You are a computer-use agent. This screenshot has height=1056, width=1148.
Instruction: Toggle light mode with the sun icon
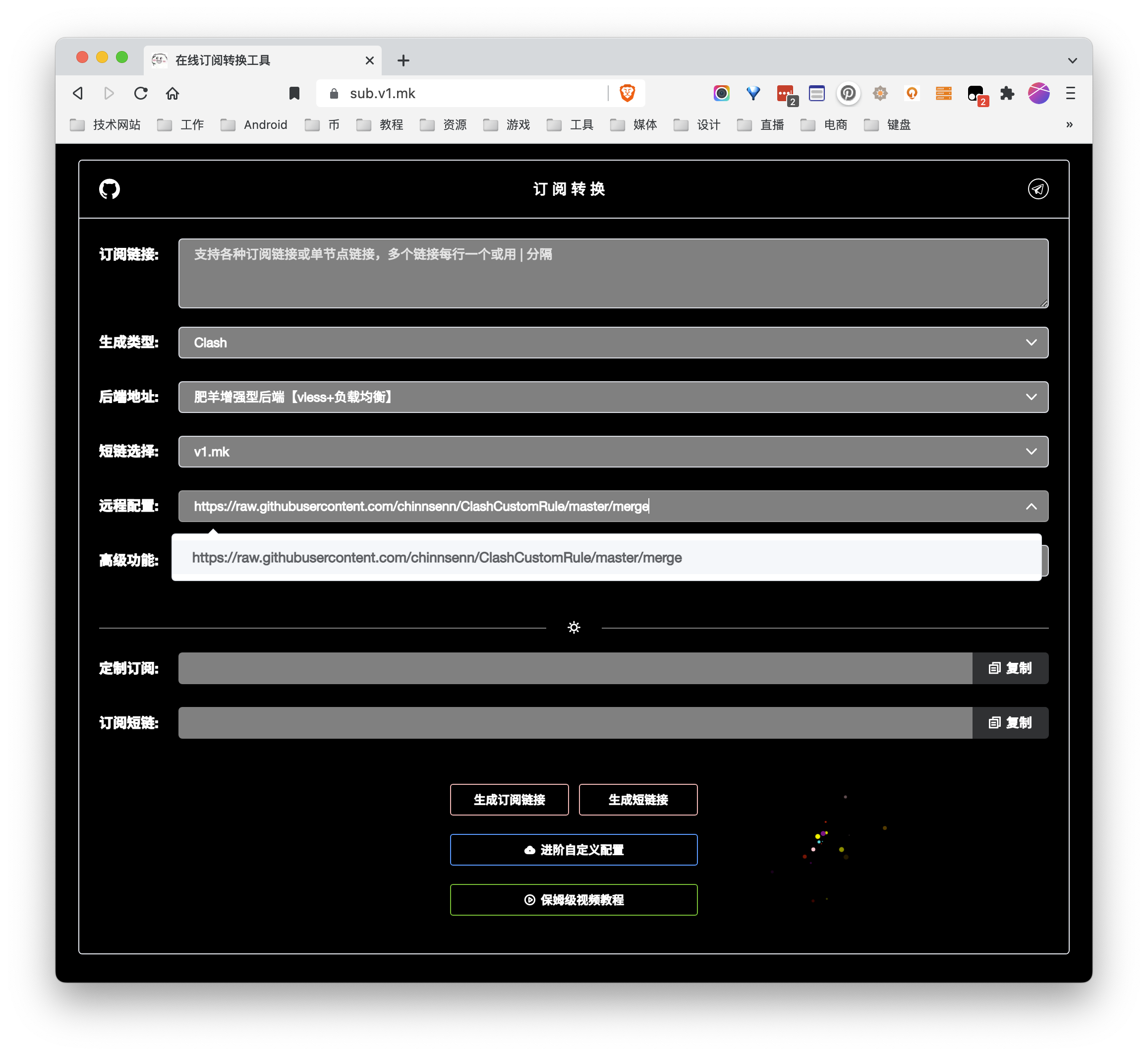click(574, 628)
